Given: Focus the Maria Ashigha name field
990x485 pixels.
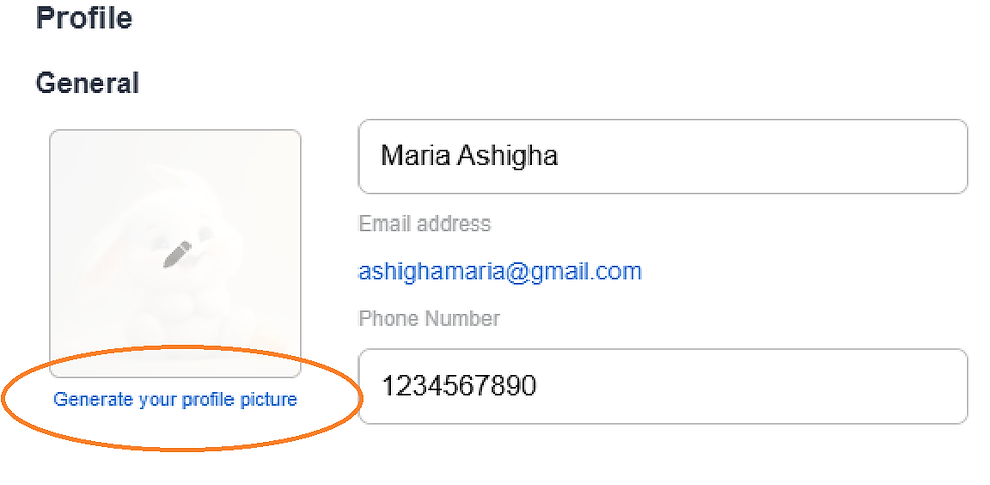Looking at the screenshot, I should coord(663,156).
